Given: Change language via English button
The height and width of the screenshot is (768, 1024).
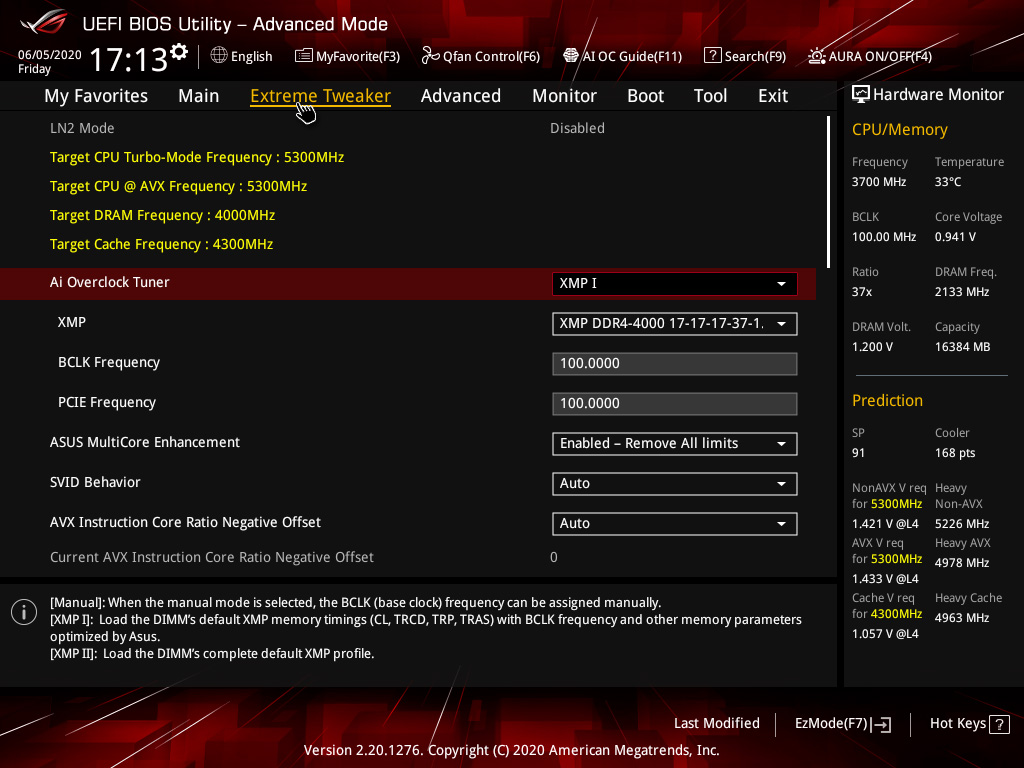Looking at the screenshot, I should pos(242,56).
